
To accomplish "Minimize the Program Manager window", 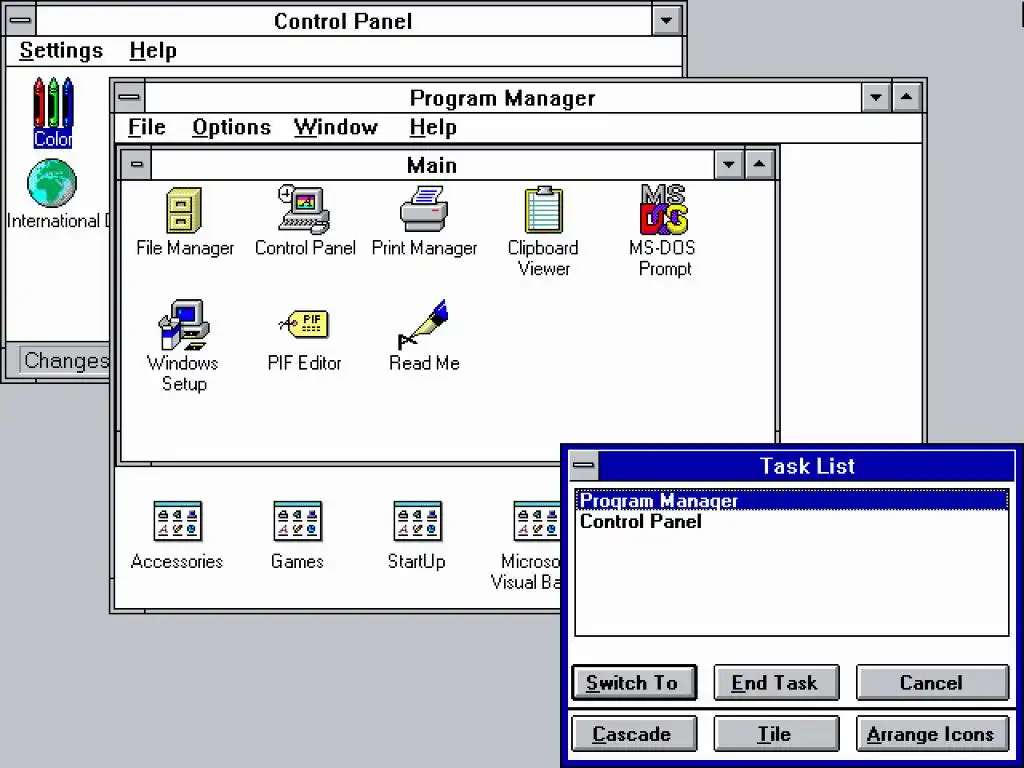I will coord(875,98).
